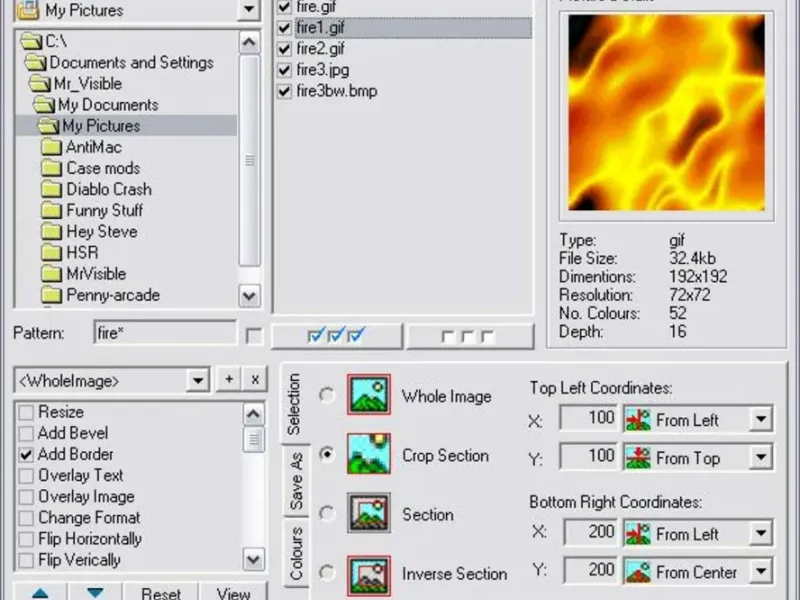Screen dimensions: 800x600
Task: Uncheck the fire.gif file checkbox
Action: pyautogui.click(x=284, y=7)
